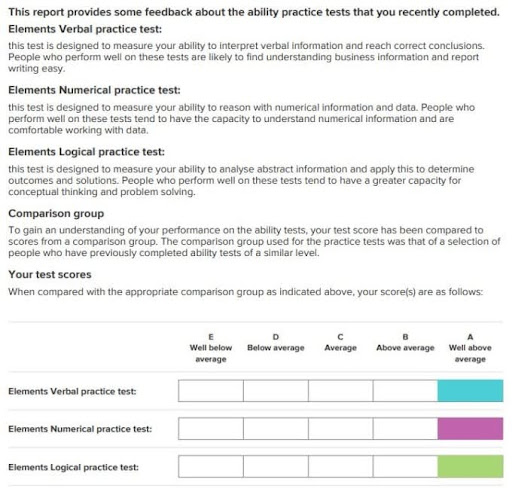The width and height of the screenshot is (512, 488).
Task: Select the B Above average column header
Action: point(405,342)
